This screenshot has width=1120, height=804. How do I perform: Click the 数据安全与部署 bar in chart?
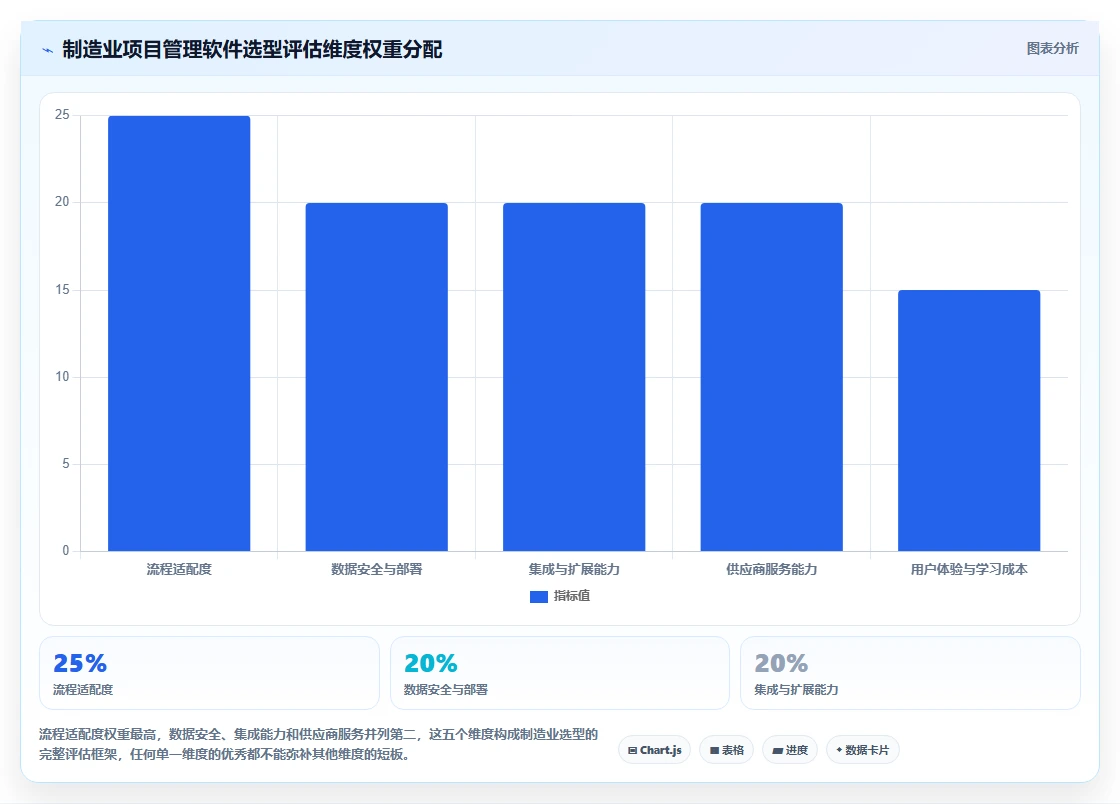pos(376,377)
